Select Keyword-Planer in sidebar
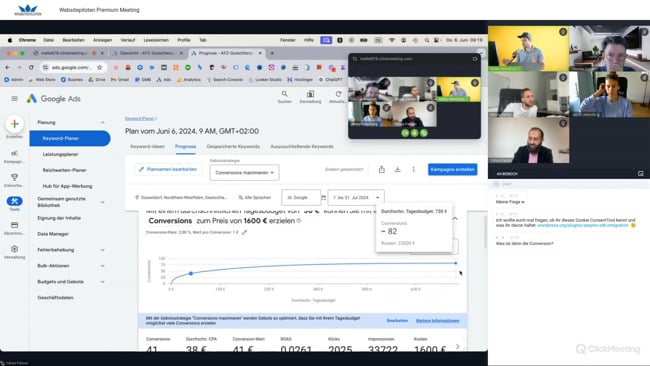Viewport: 650px width, 366px height. [x=70, y=138]
